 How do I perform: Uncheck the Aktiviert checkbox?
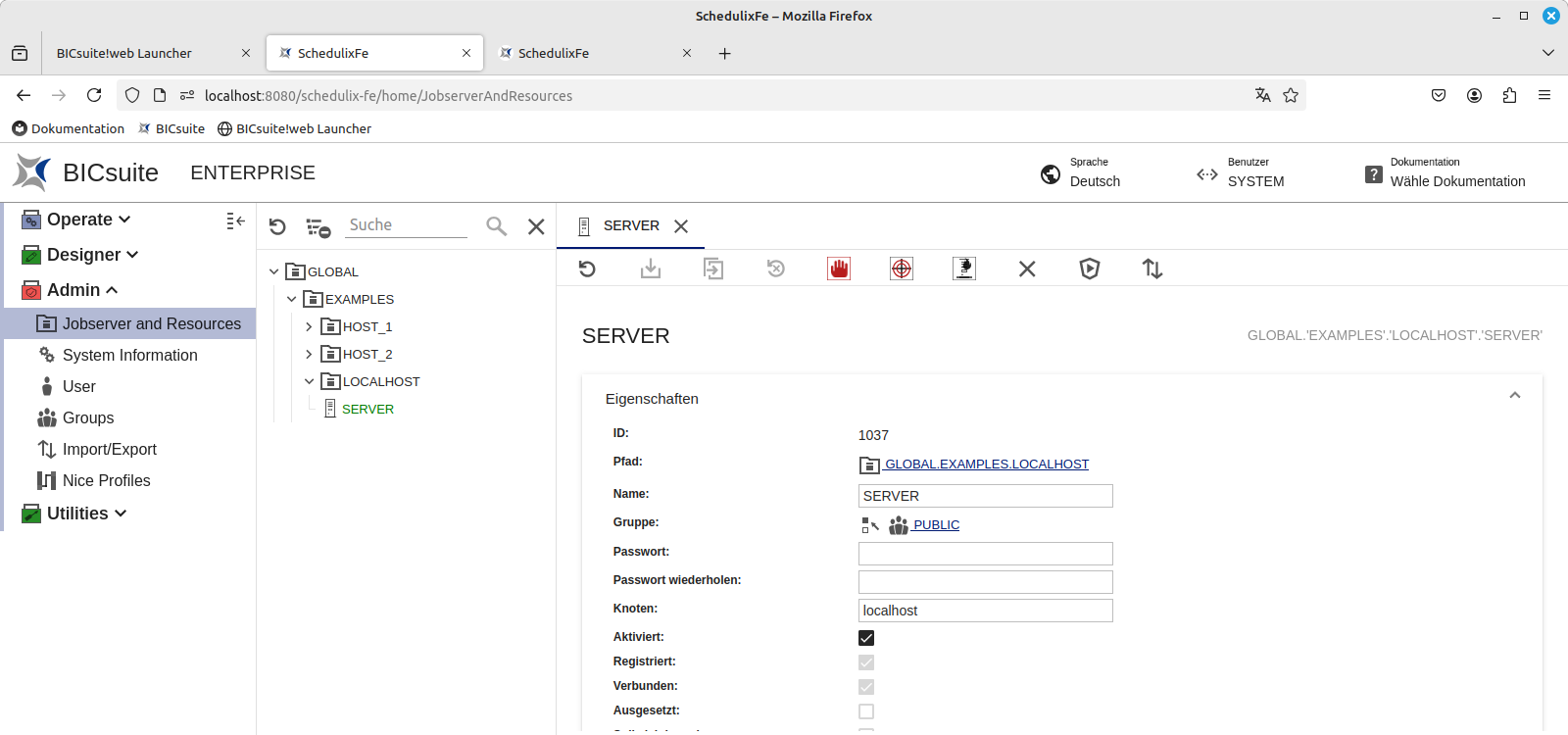point(866,638)
